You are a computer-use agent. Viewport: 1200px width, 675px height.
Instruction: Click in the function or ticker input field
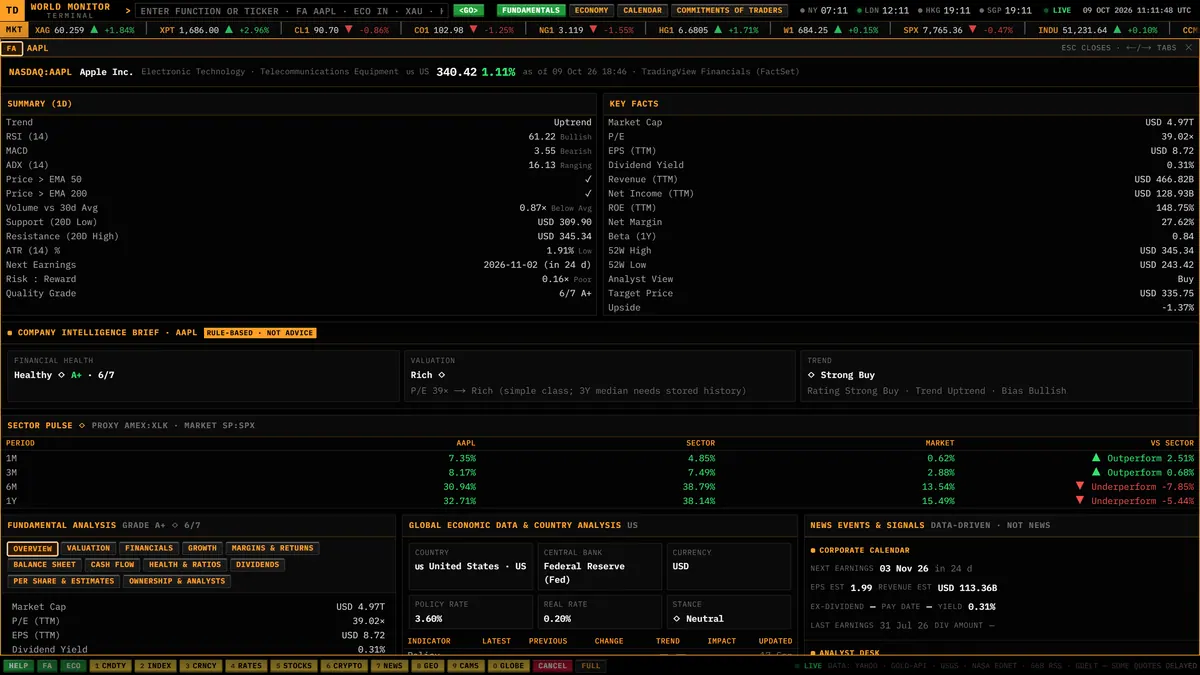pyautogui.click(x=292, y=11)
